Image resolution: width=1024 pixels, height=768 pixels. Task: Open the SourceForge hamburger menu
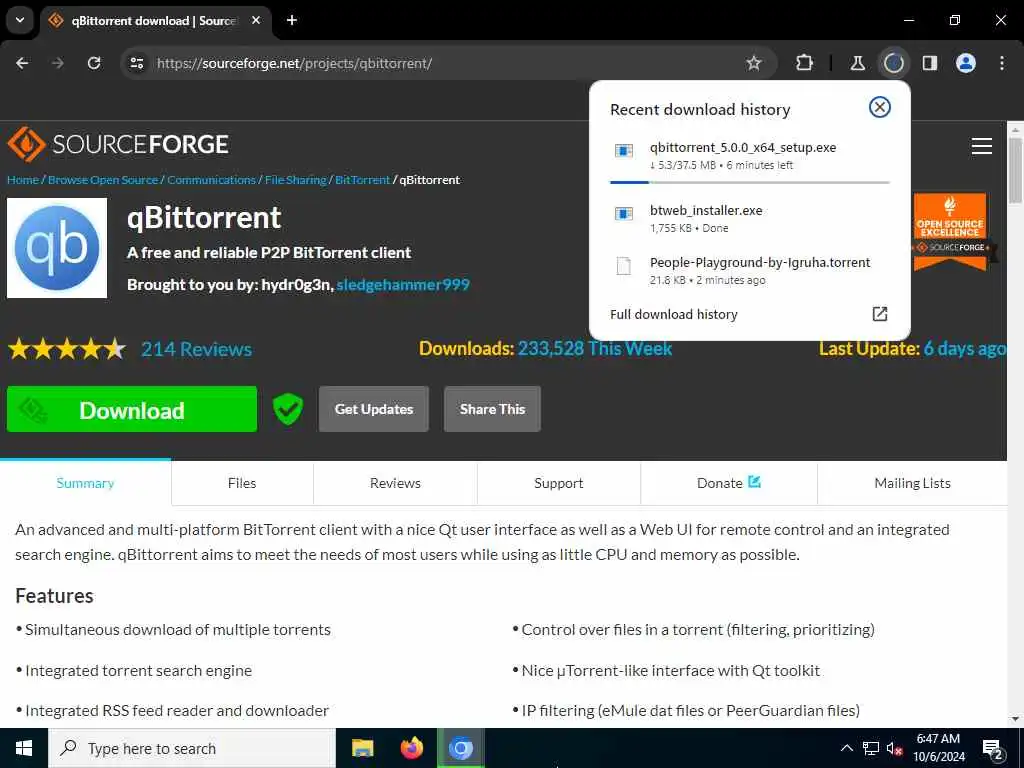[982, 146]
